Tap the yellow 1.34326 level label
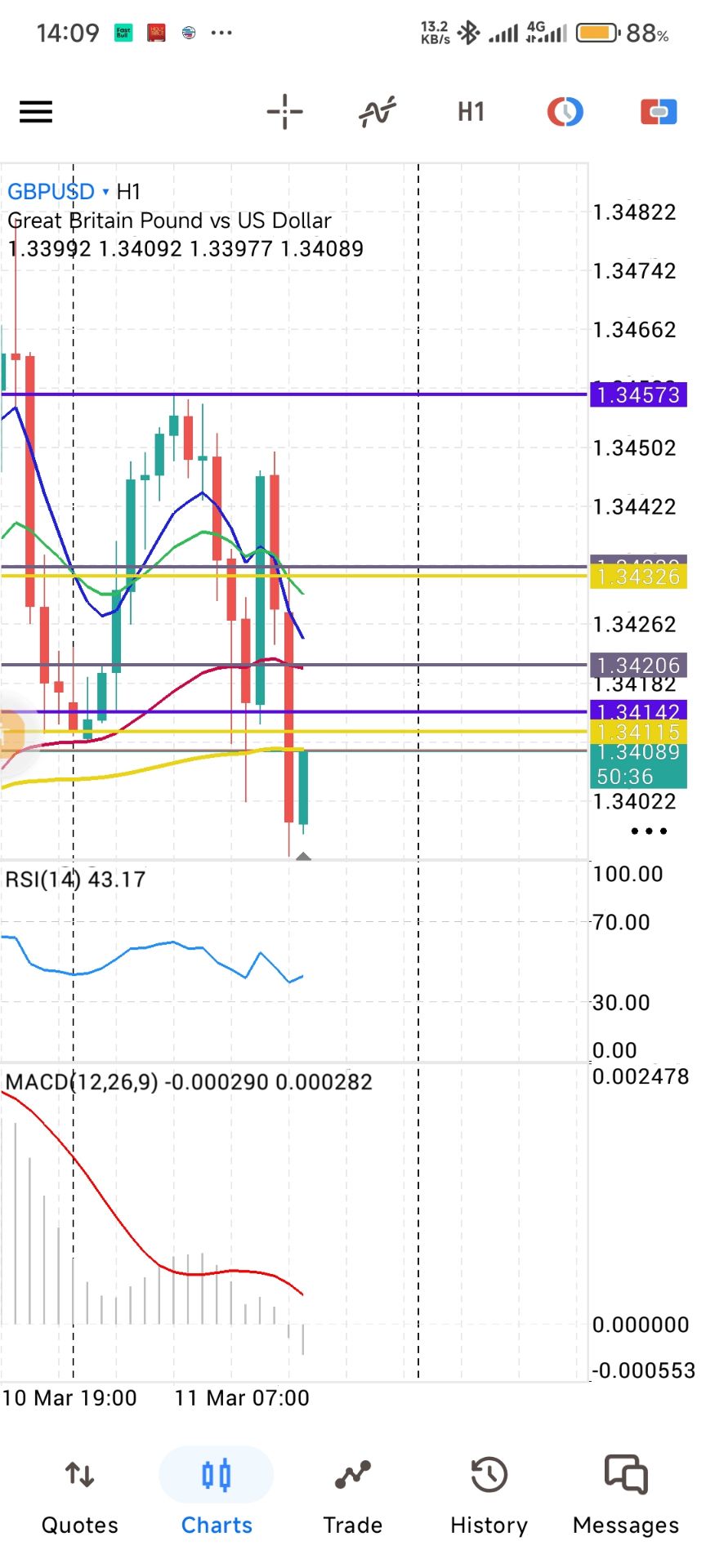Viewport: 706px width, 1568px height. 638,577
